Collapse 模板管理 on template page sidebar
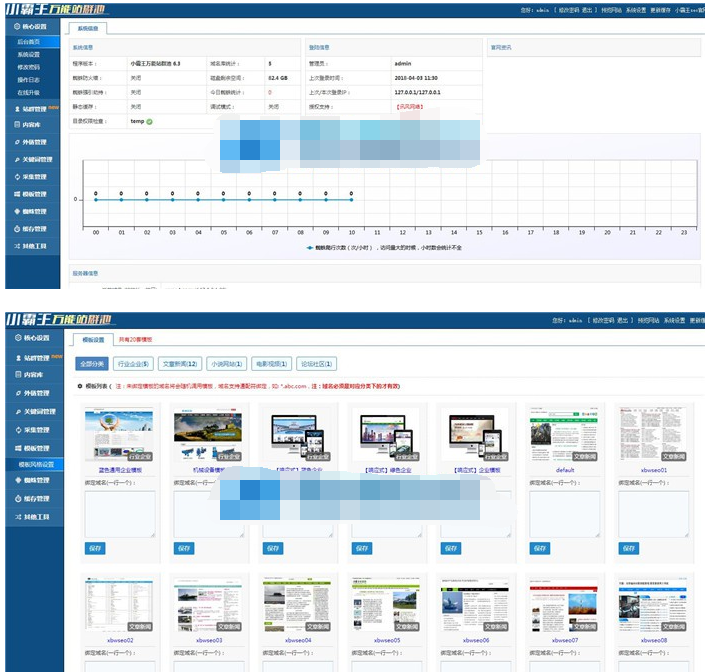This screenshot has height=672, width=705. click(x=35, y=448)
